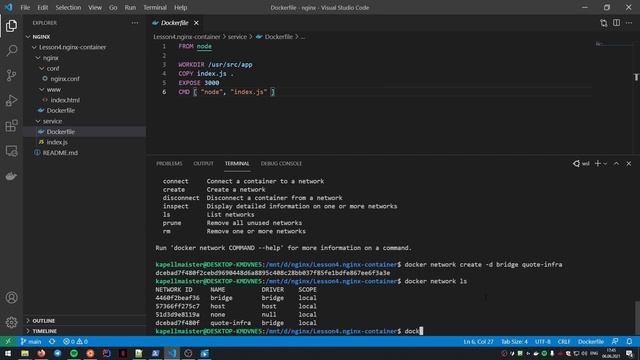Open the Search view in activity bar
The image size is (640, 360).
point(11,51)
